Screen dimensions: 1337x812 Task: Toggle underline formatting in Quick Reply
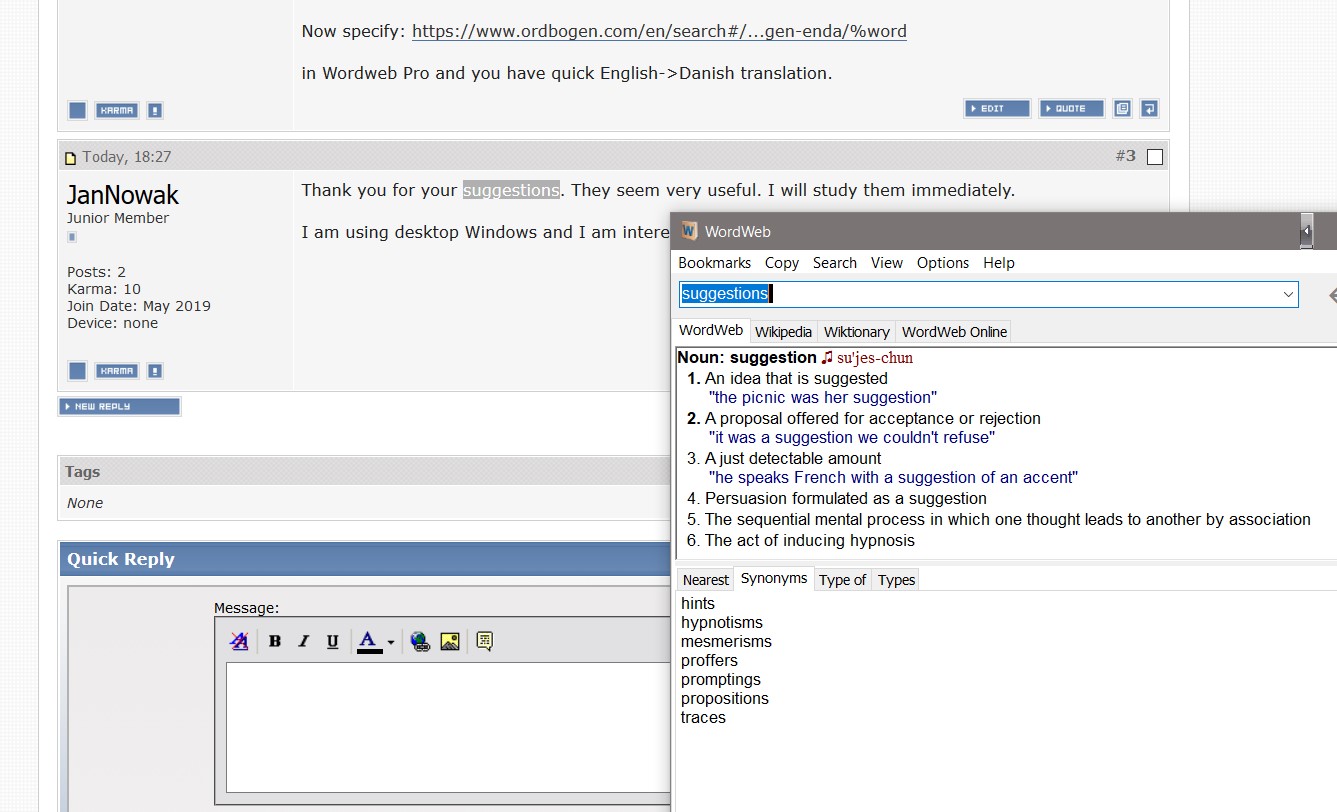[x=333, y=641]
